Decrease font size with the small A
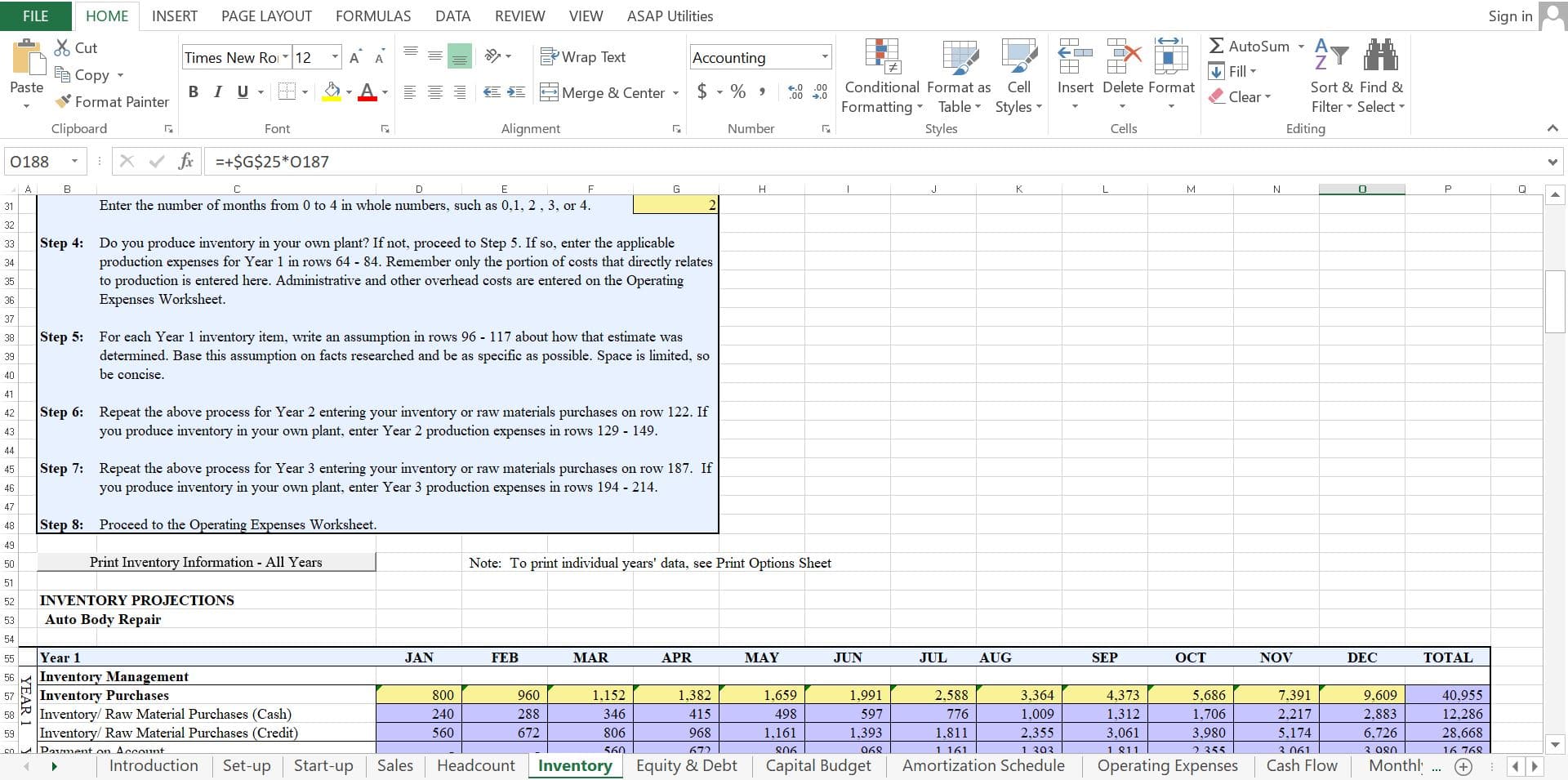This screenshot has width=1568, height=780. (x=380, y=58)
